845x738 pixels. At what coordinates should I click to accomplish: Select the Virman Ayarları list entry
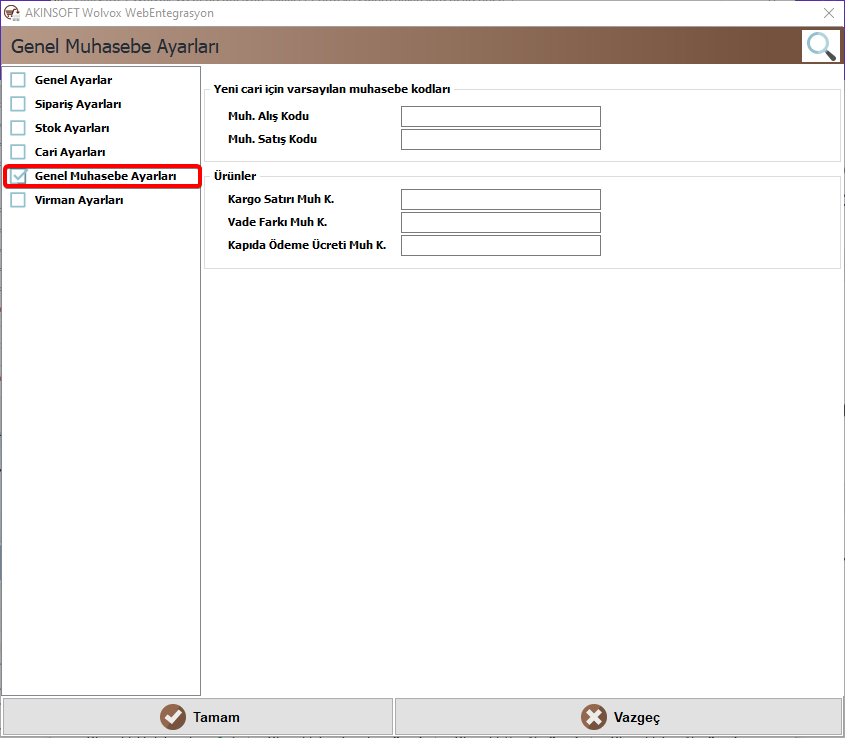[x=79, y=200]
